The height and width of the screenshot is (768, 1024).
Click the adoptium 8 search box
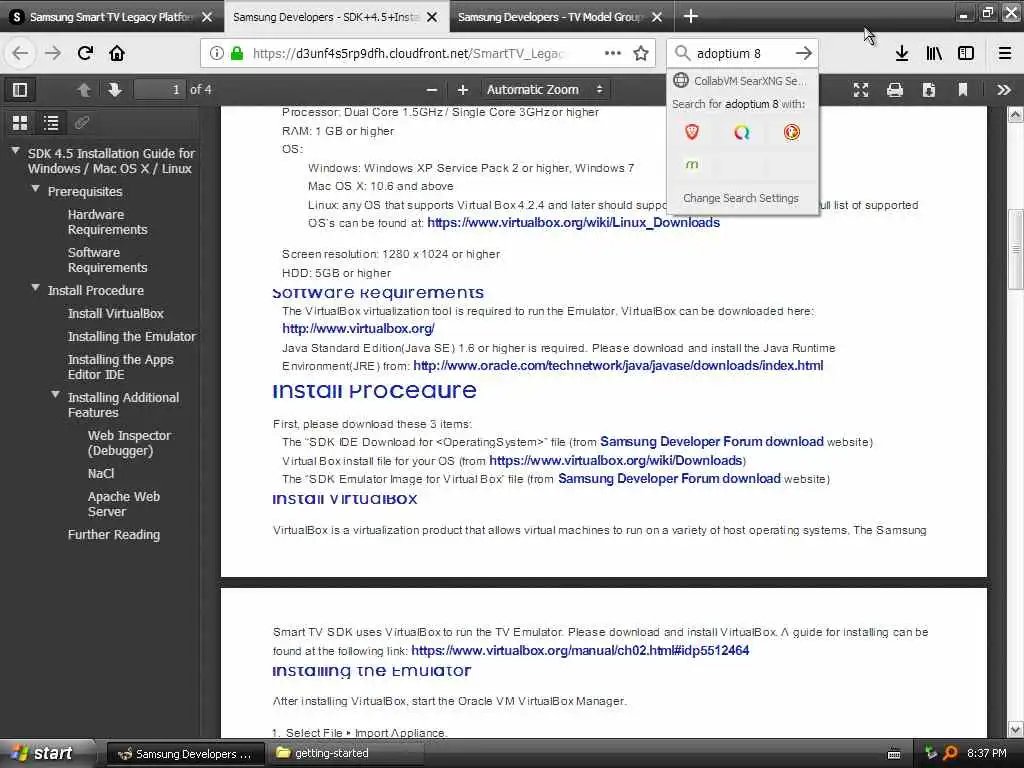coord(741,53)
